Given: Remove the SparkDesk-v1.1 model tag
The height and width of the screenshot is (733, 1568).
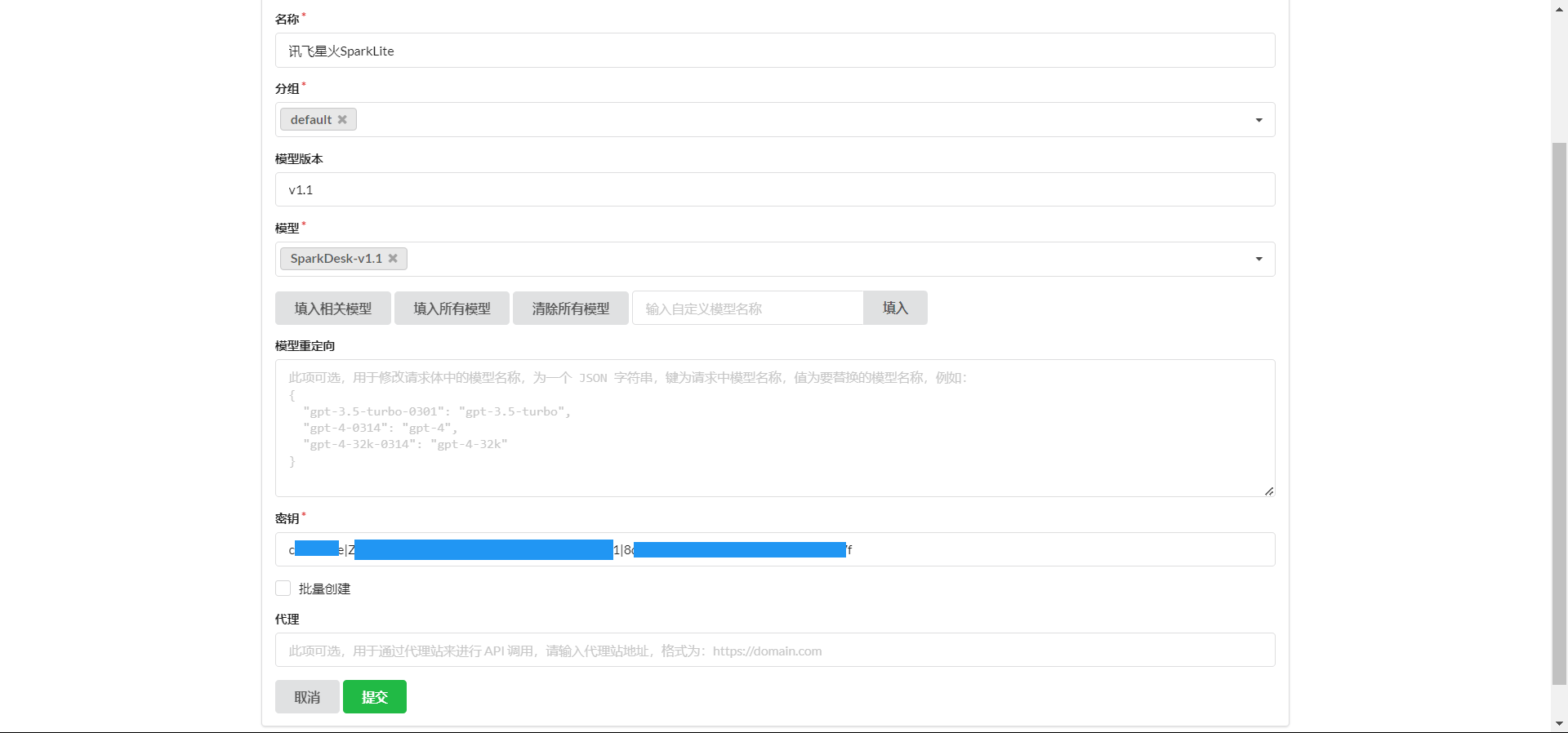Looking at the screenshot, I should click(393, 259).
